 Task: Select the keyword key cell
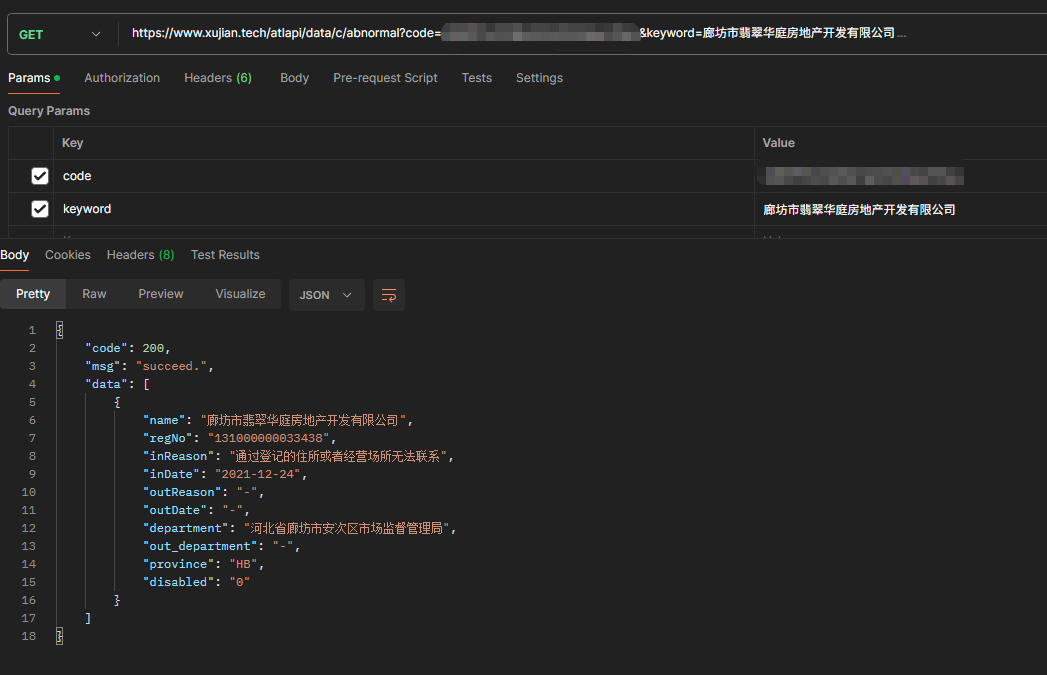404,209
